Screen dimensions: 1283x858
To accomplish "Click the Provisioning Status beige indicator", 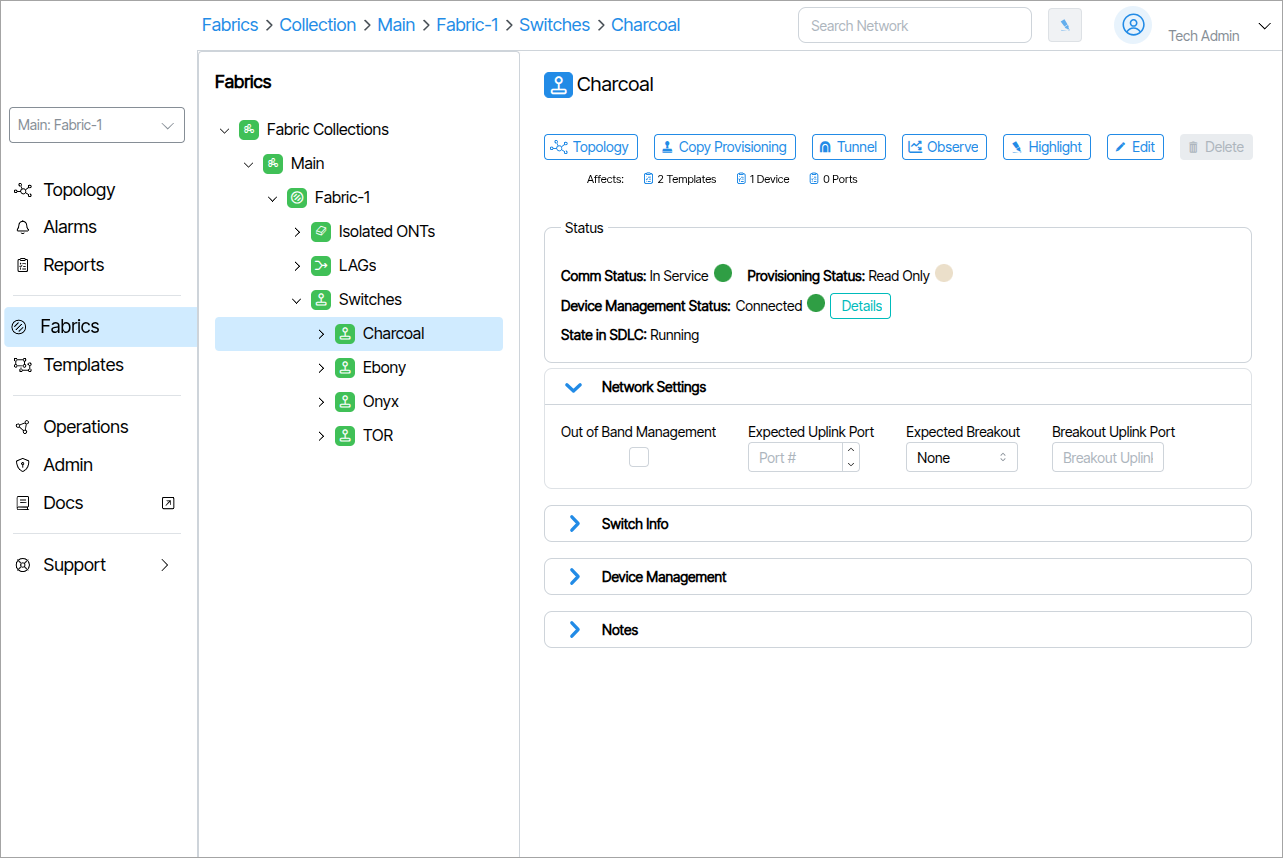I will pos(944,273).
